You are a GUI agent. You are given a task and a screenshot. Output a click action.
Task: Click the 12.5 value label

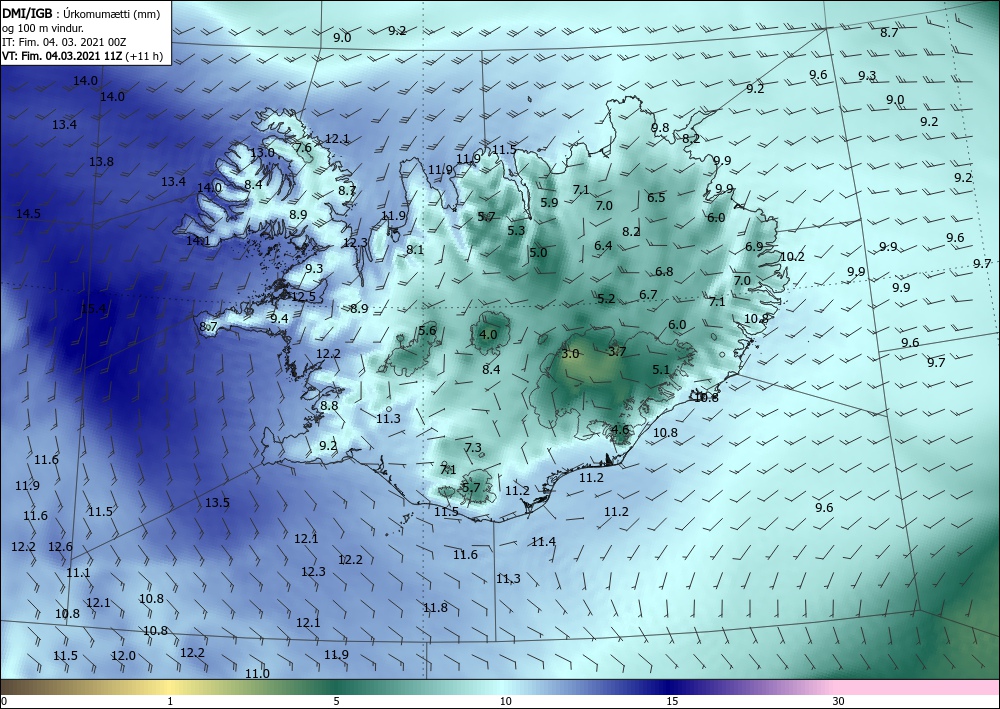click(x=303, y=296)
